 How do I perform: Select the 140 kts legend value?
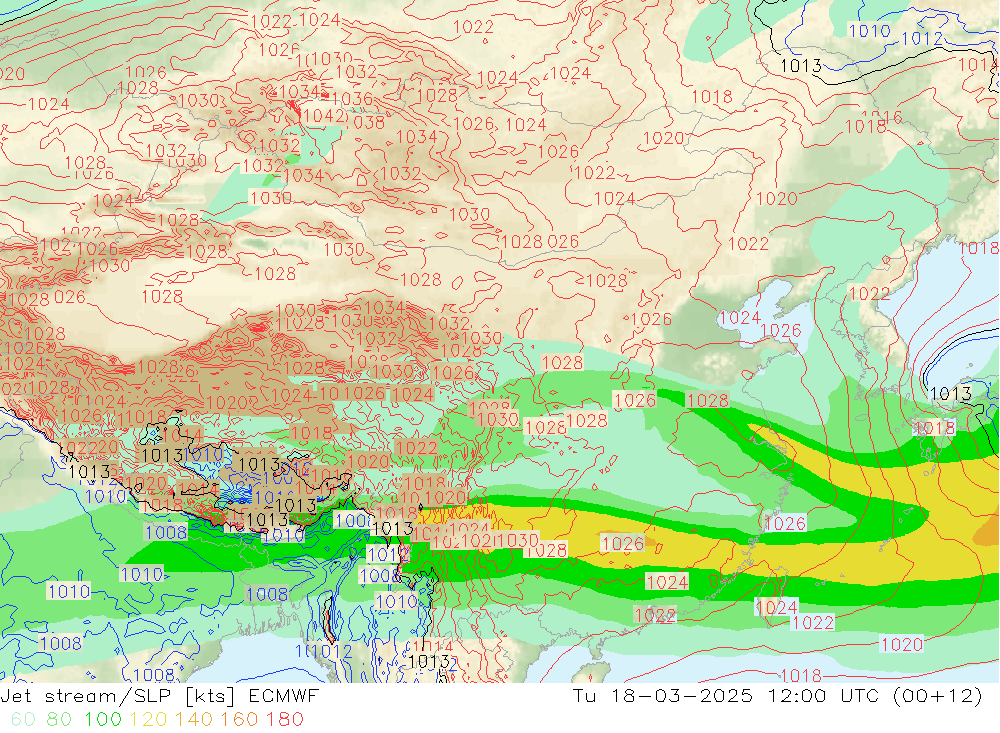click(x=194, y=720)
